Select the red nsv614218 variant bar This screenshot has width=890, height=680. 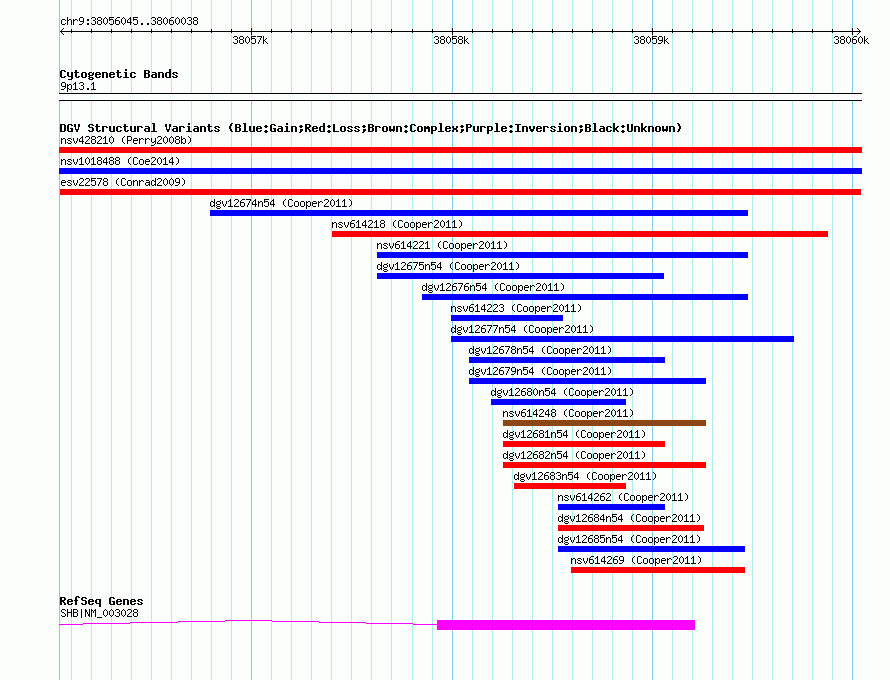tap(580, 234)
